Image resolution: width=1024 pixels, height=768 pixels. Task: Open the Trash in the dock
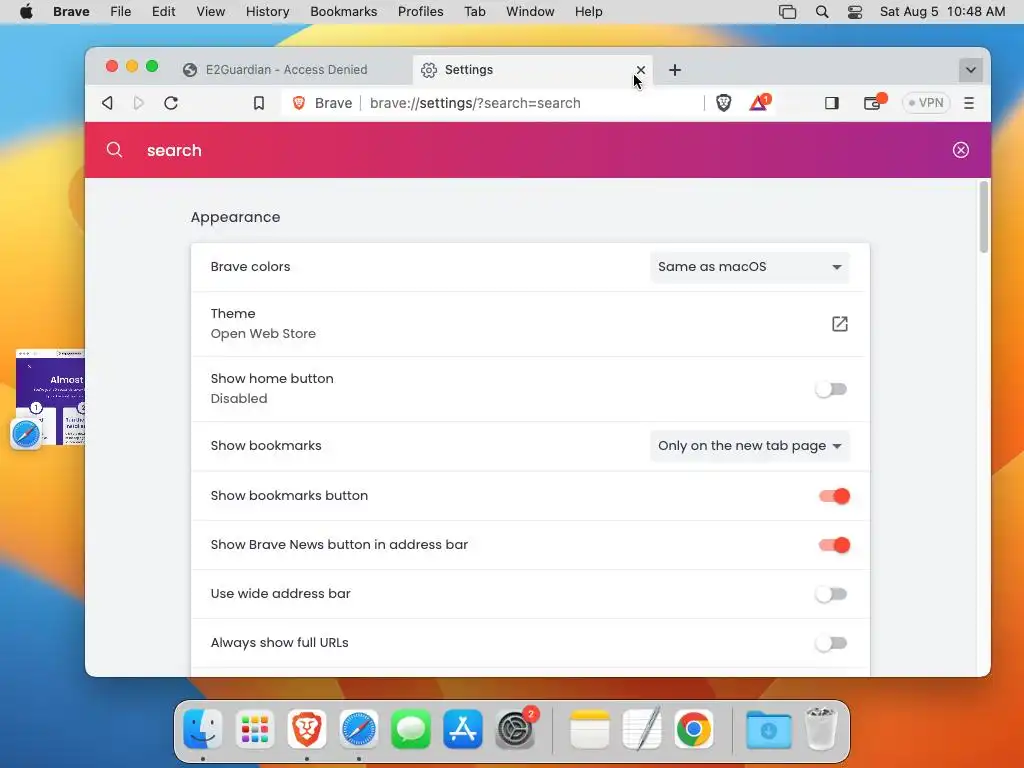pos(821,729)
